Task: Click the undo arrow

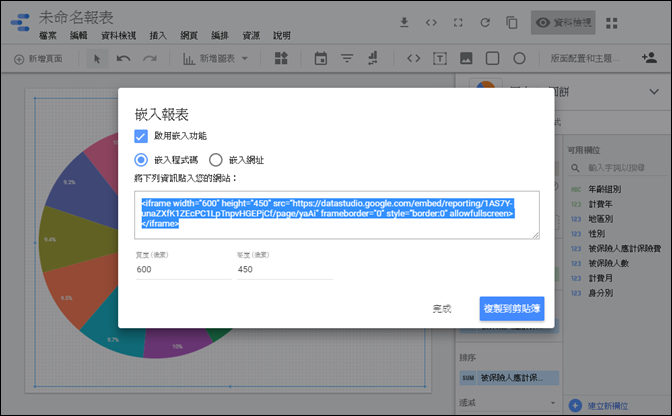Action: [x=123, y=59]
